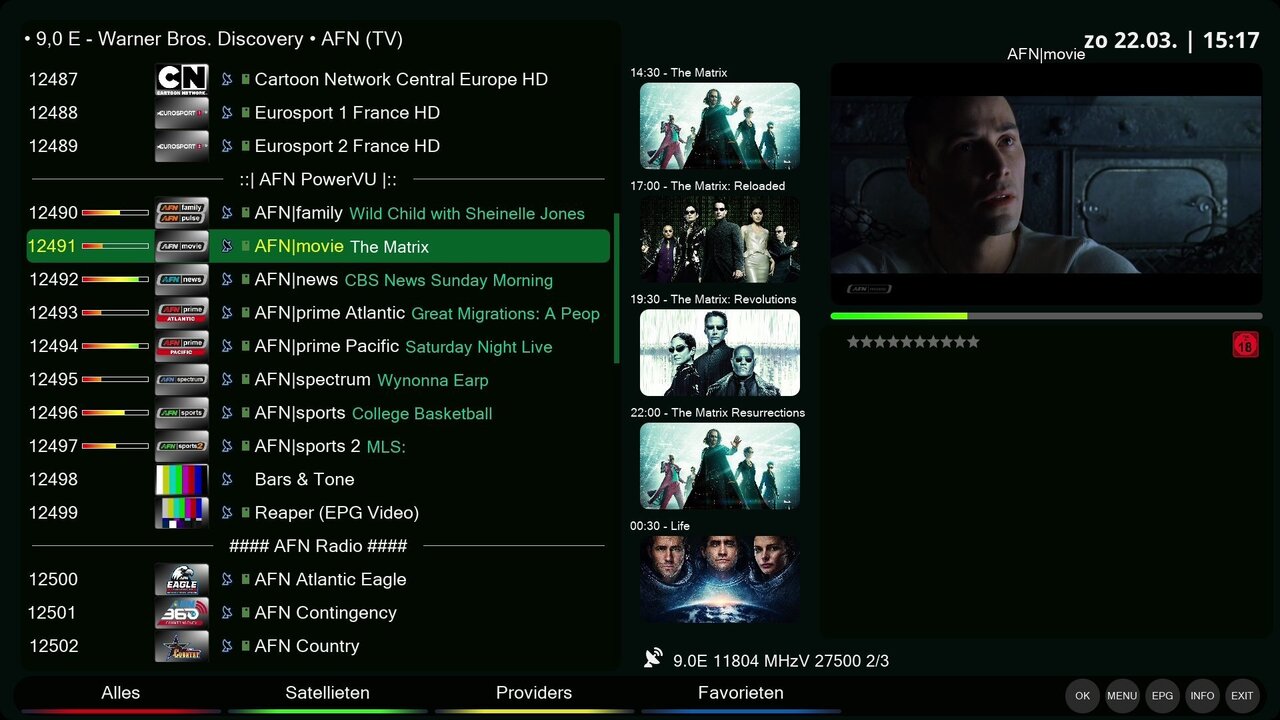The image size is (1280, 720).
Task: Open the Alles tab
Action: tap(121, 694)
